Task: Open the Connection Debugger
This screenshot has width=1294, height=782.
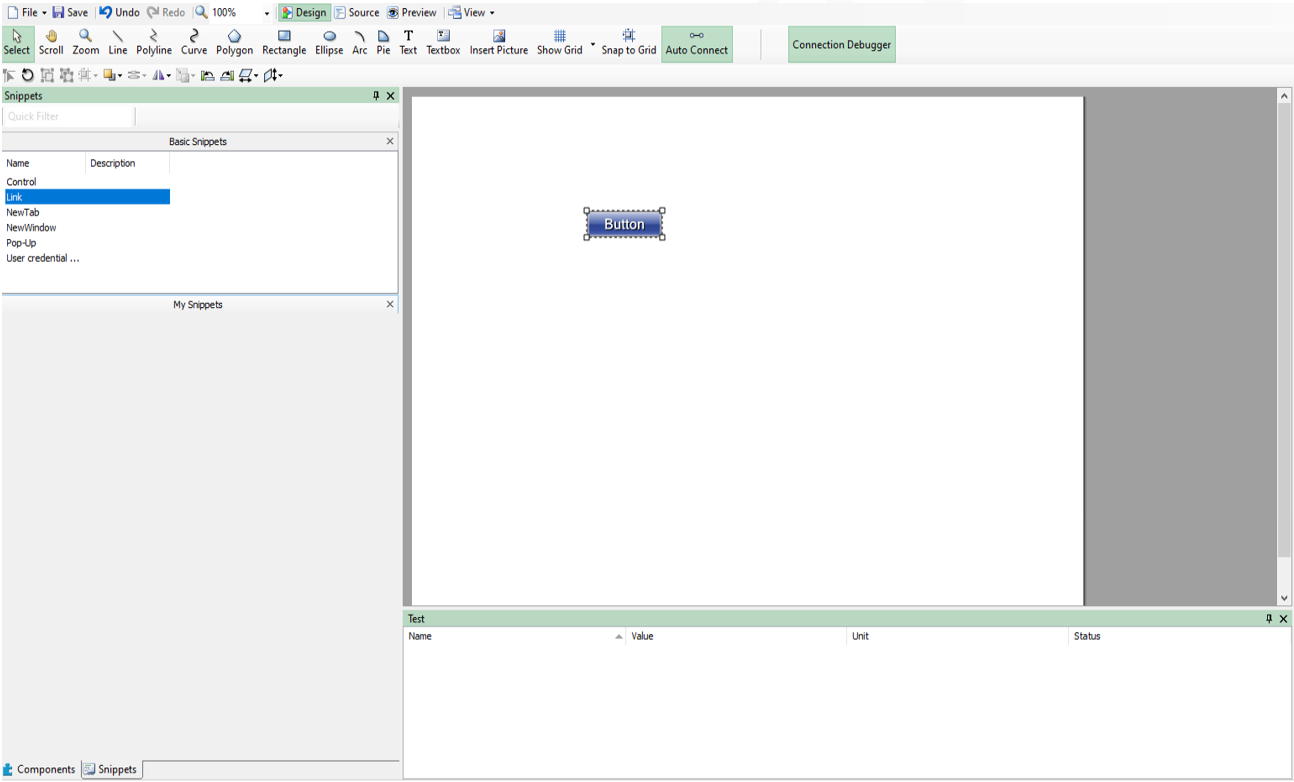Action: pos(842,44)
